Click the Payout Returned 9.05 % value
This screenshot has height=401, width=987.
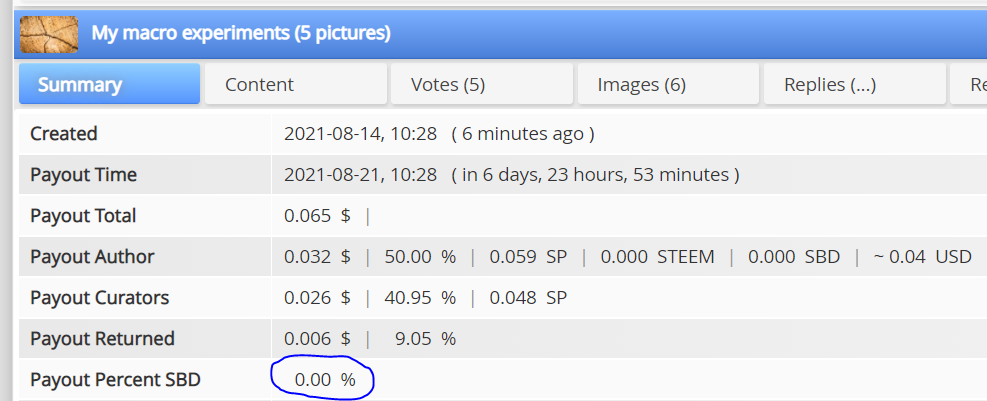pyautogui.click(x=425, y=339)
